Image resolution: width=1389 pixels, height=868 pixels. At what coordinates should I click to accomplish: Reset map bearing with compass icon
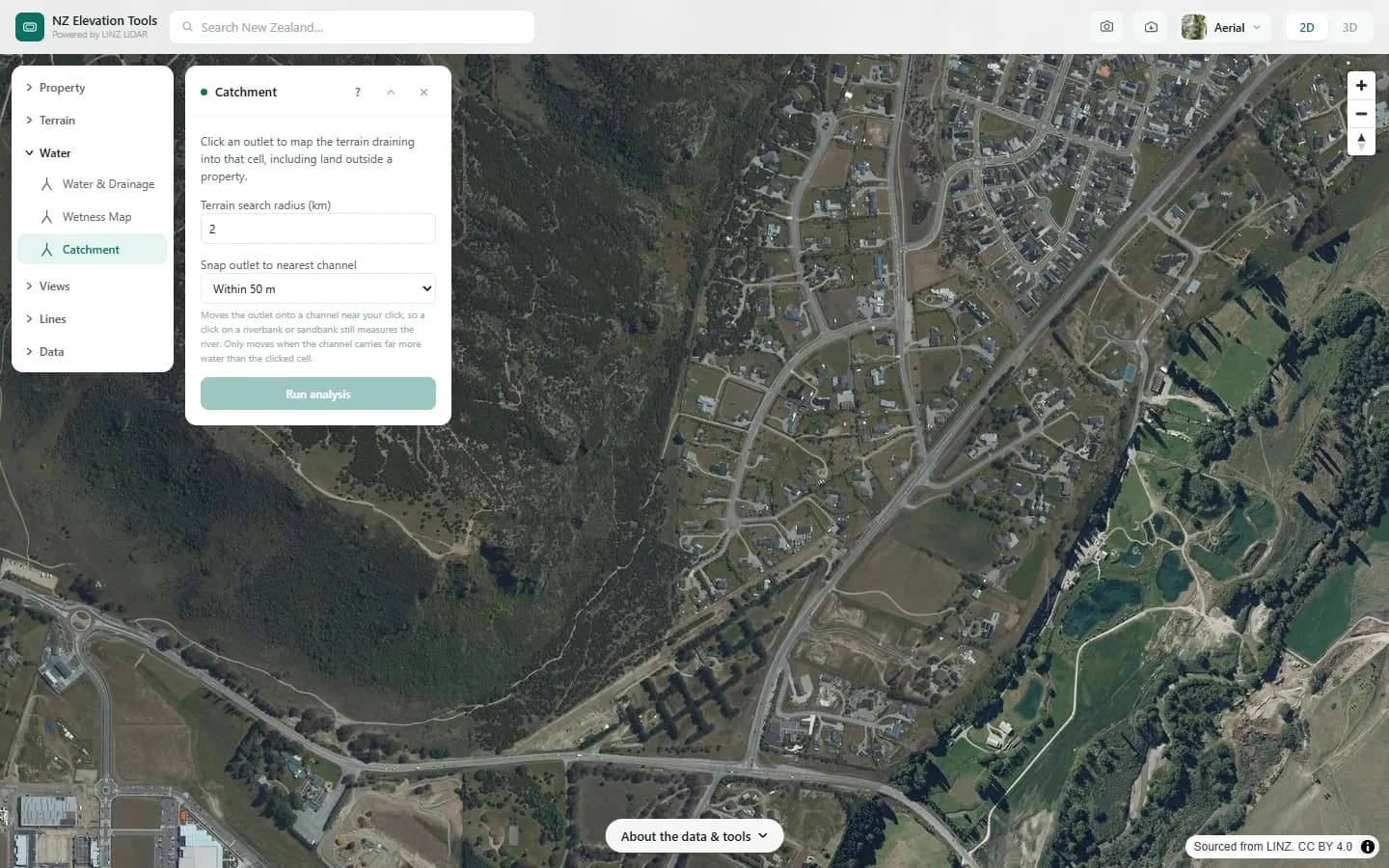tap(1361, 141)
